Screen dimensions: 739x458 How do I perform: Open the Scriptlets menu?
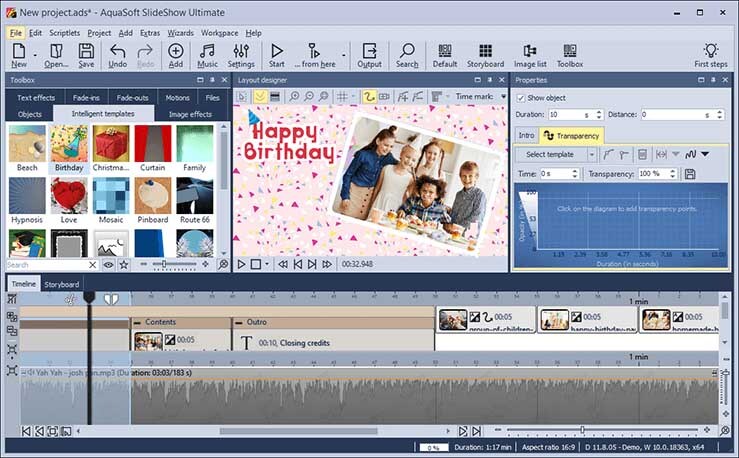[x=65, y=33]
